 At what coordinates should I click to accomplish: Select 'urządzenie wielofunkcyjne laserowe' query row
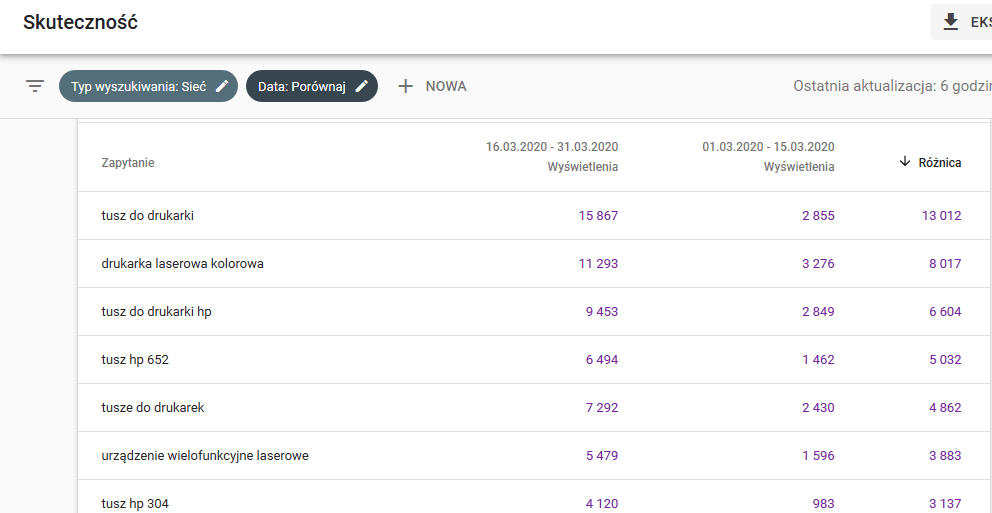click(534, 456)
